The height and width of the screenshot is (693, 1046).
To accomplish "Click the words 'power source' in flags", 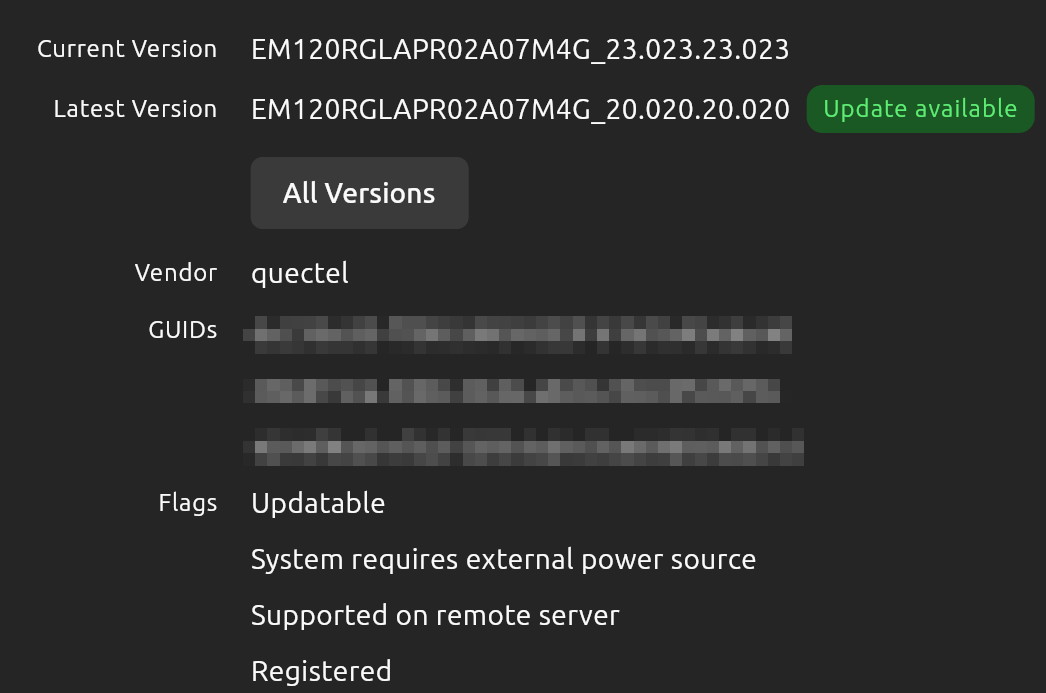I will coord(668,560).
